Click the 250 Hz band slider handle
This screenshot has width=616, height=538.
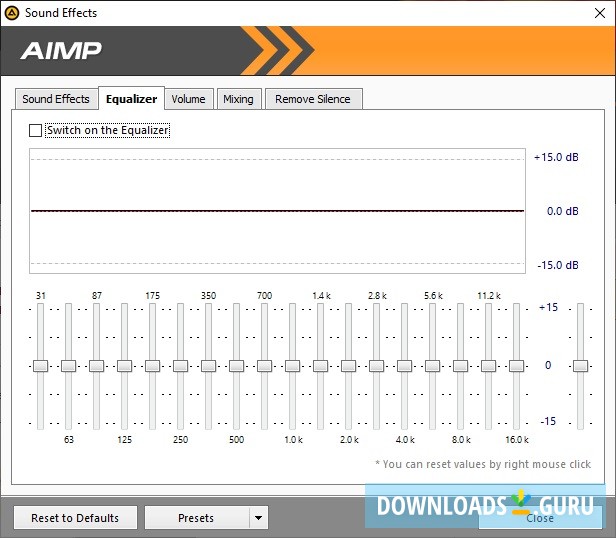[x=180, y=366]
